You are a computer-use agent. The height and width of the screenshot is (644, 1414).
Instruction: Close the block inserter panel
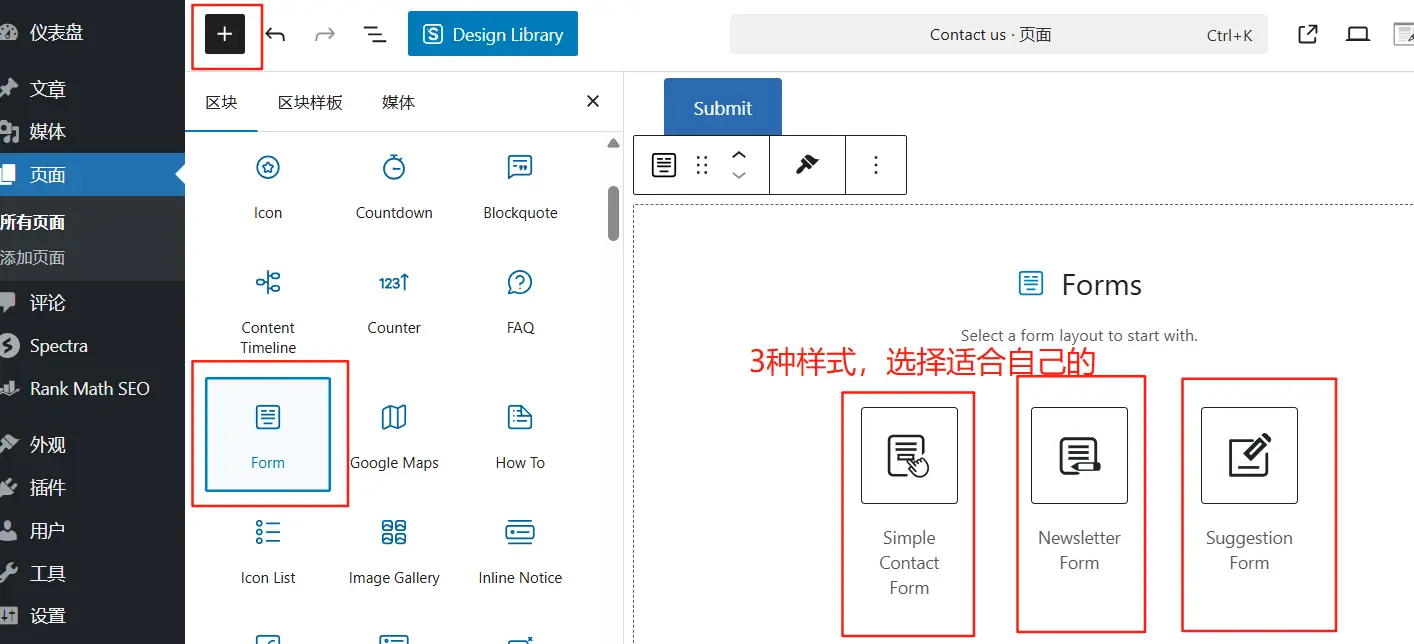click(x=593, y=101)
